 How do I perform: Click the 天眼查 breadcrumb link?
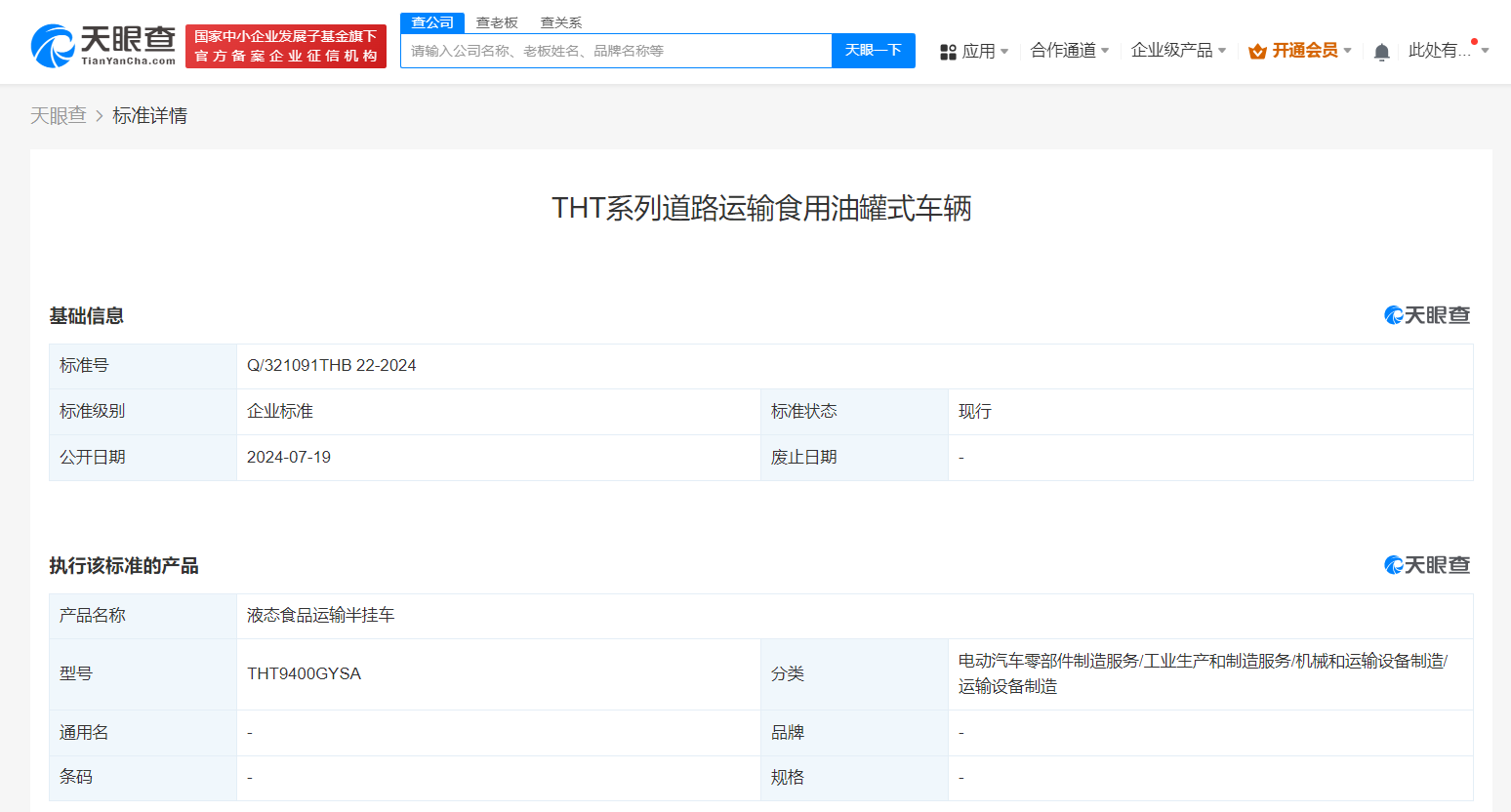pos(59,115)
